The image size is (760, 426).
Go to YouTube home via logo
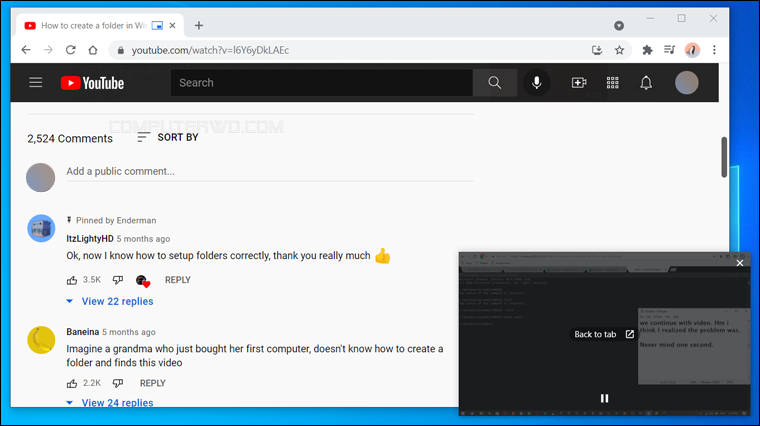coord(93,83)
